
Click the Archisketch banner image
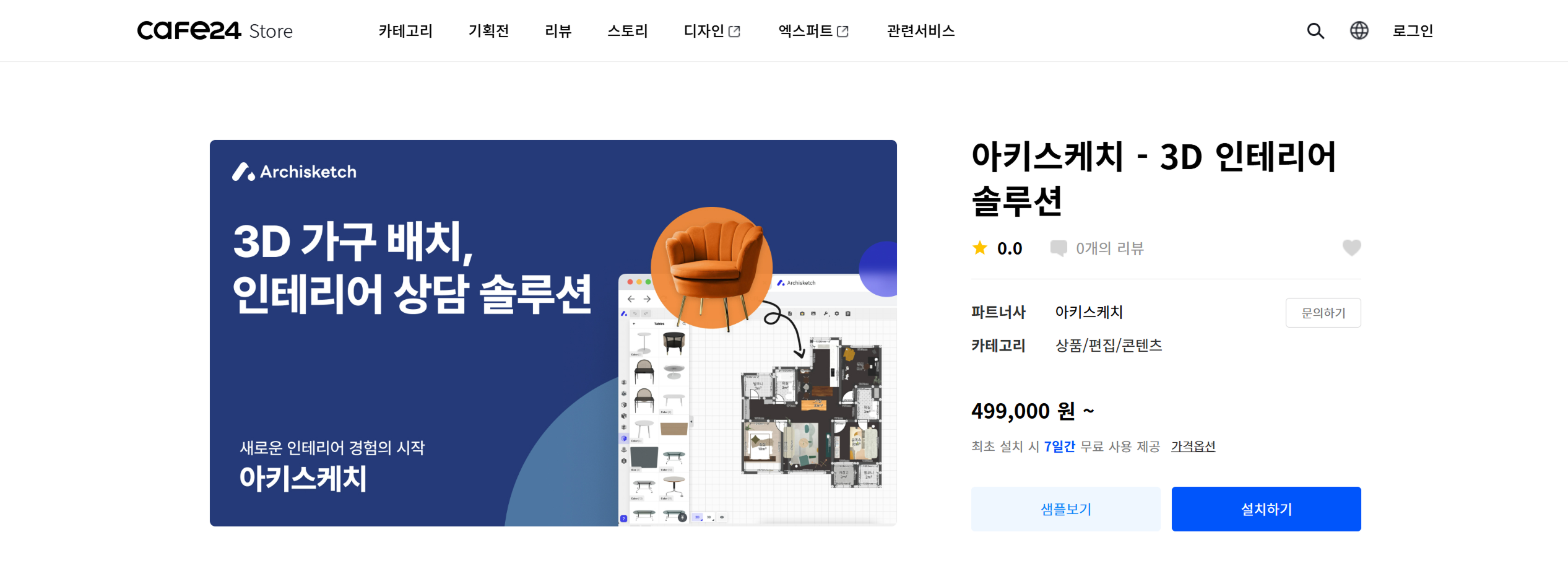click(x=553, y=333)
